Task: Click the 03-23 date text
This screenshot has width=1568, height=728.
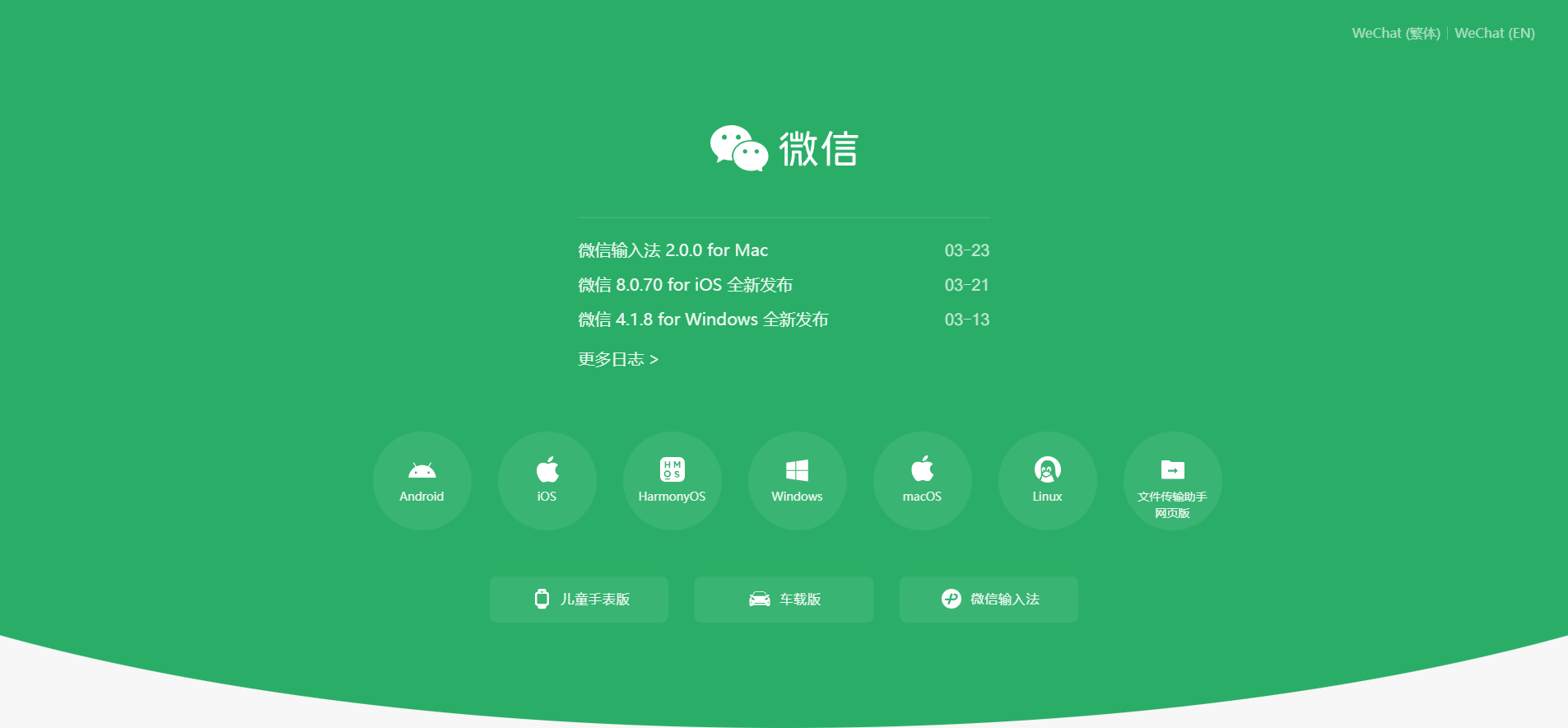Action: (967, 250)
